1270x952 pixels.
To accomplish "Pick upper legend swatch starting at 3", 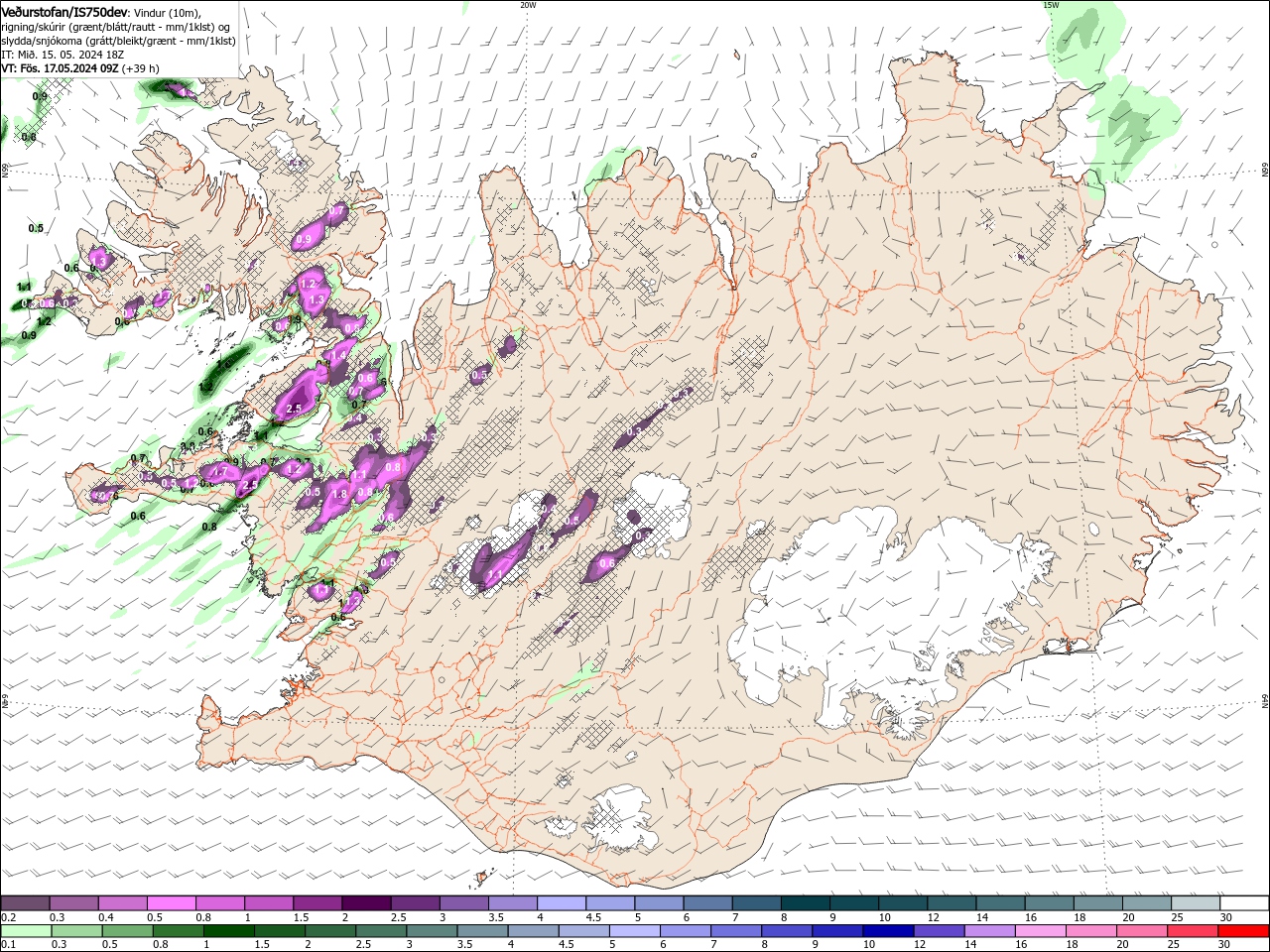I will pyautogui.click(x=463, y=902).
